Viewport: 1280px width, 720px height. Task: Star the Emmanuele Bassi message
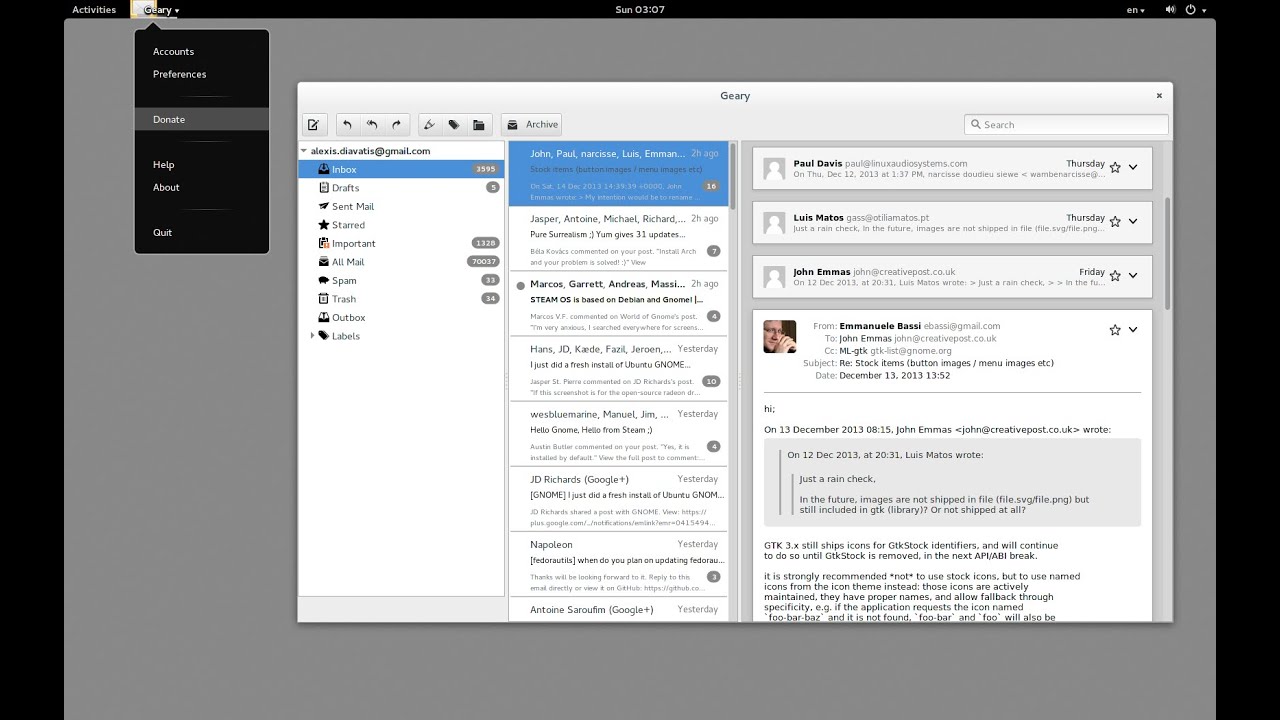click(x=1115, y=330)
